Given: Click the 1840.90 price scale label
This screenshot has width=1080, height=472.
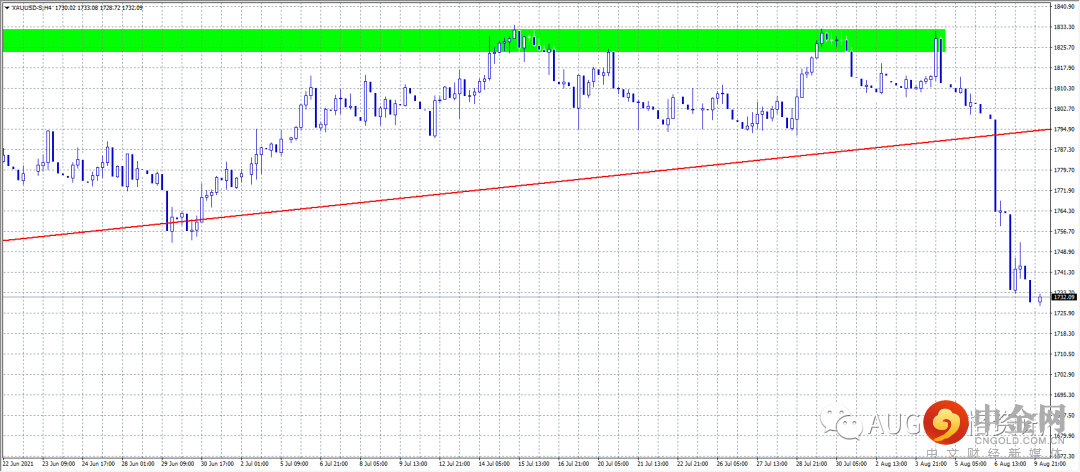Looking at the screenshot, I should pyautogui.click(x=1065, y=7).
